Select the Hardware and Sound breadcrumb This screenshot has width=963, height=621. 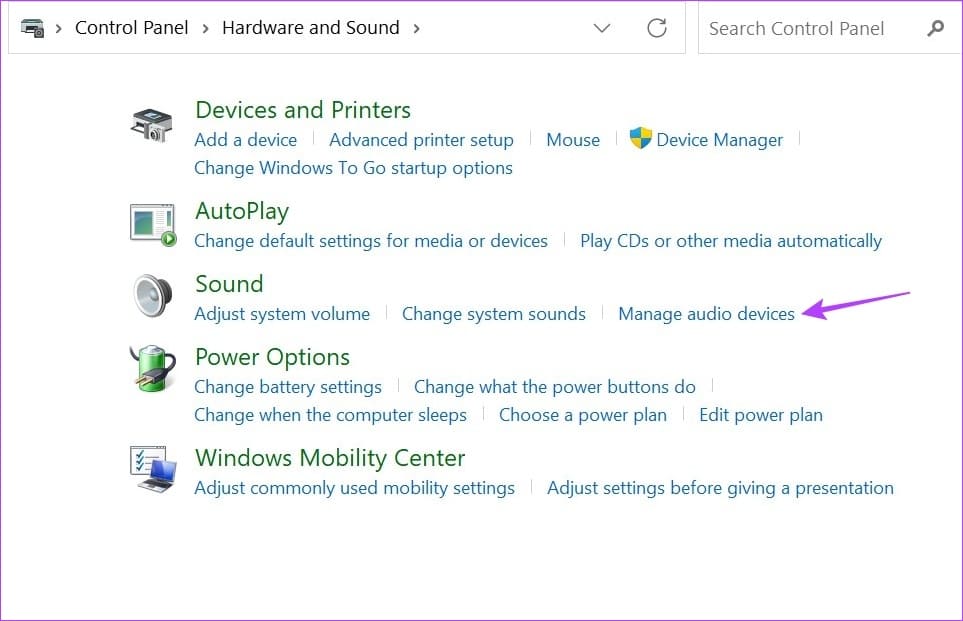click(310, 28)
